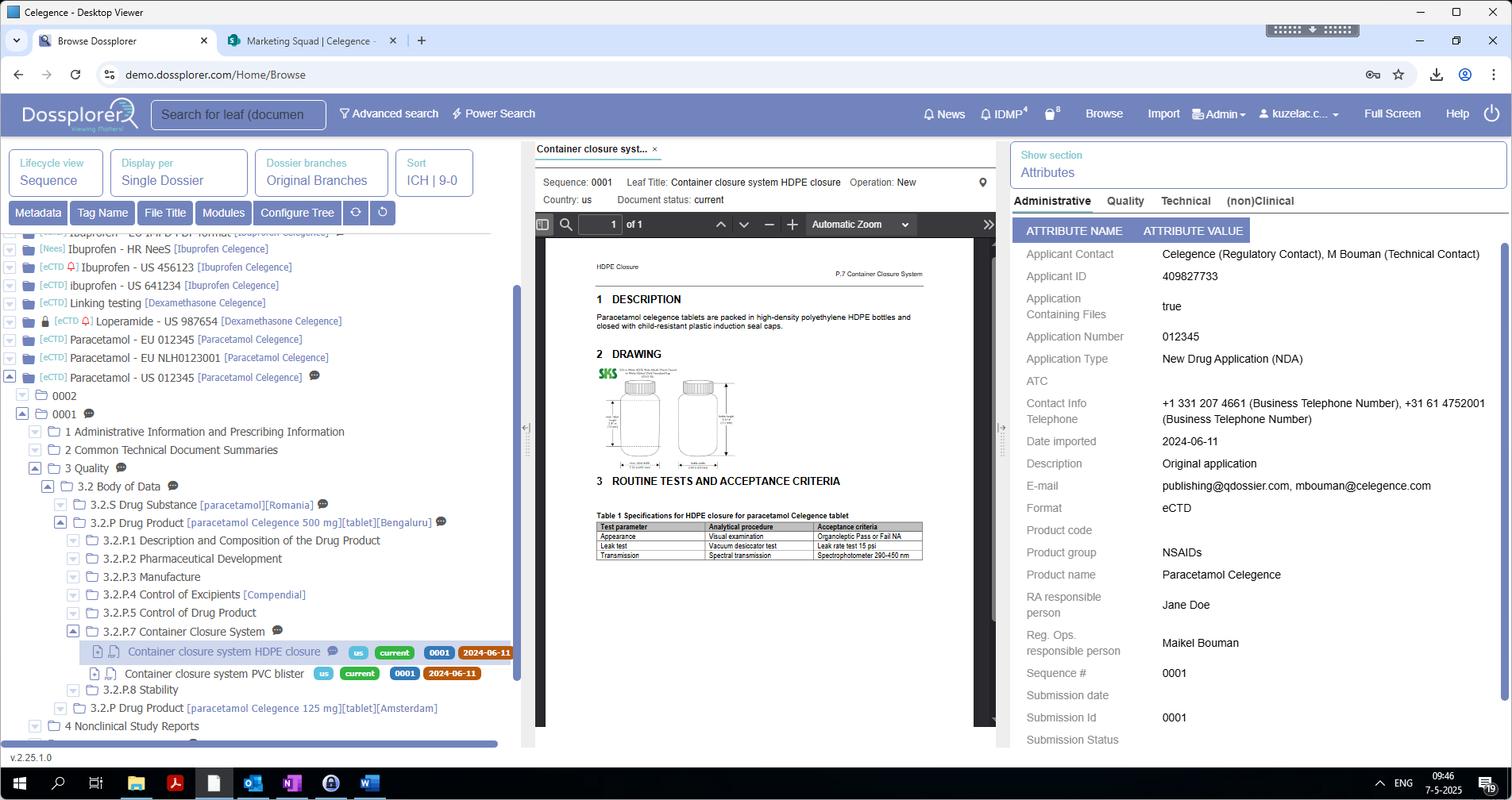
Task: Click comment bubble beside 3 Quality folder
Action: (x=121, y=468)
